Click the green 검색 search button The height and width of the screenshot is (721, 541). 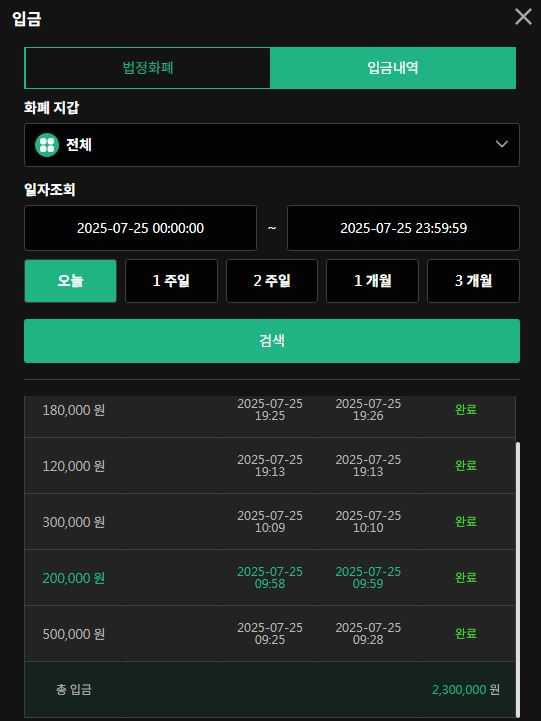(x=272, y=341)
